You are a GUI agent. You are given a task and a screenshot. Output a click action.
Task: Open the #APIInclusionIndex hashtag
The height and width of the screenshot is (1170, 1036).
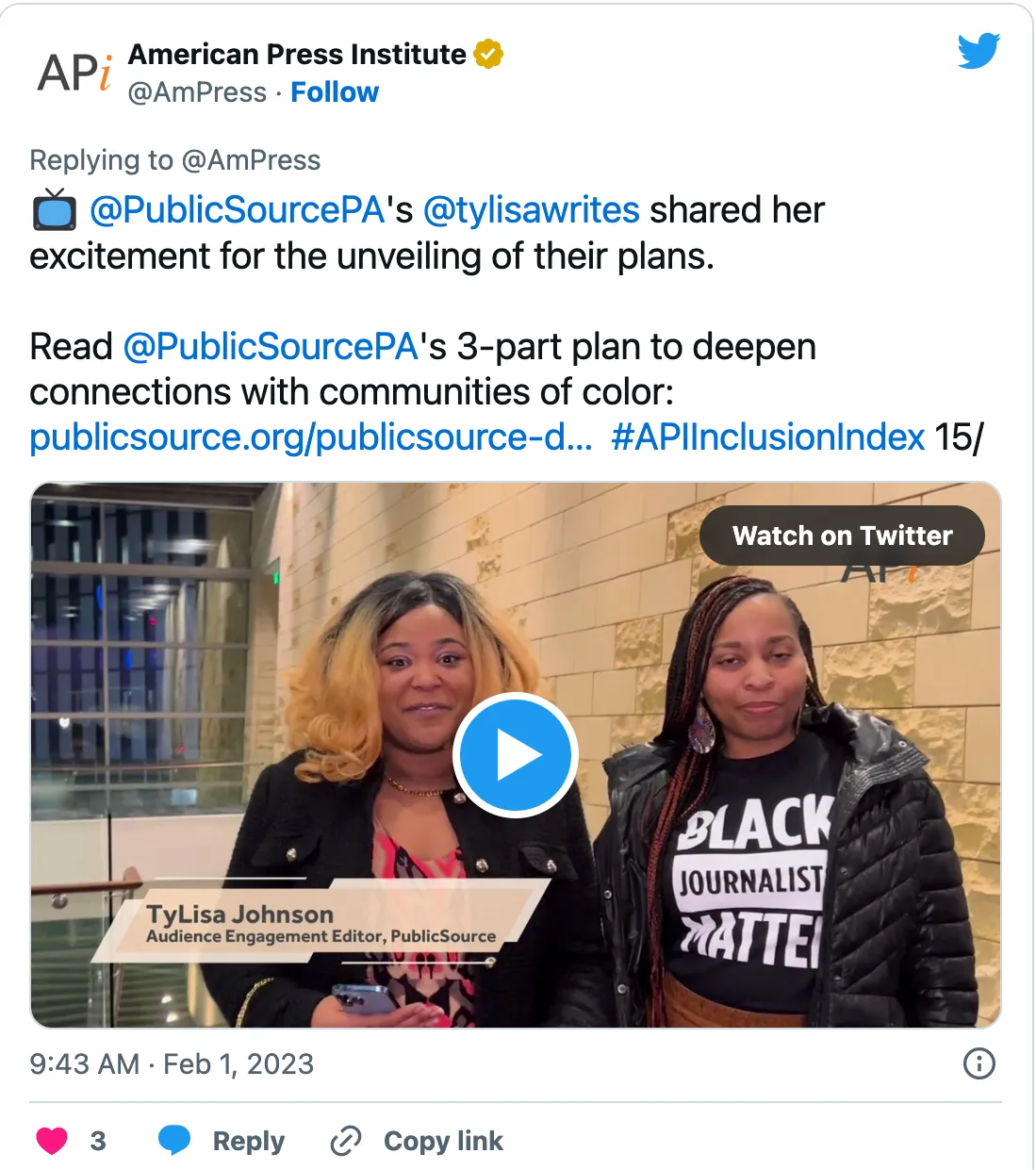point(768,437)
